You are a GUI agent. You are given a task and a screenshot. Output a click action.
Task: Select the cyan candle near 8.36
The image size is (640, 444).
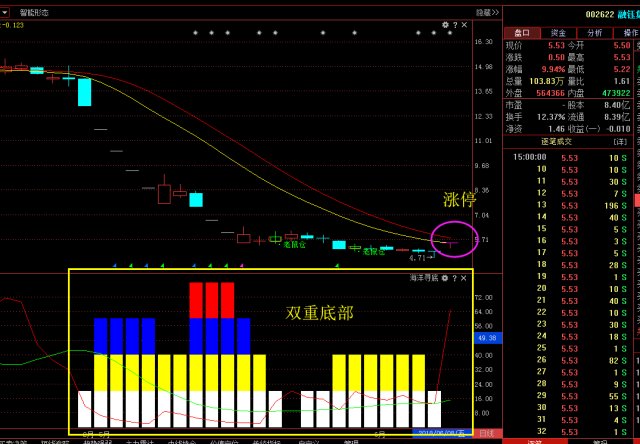(196, 200)
